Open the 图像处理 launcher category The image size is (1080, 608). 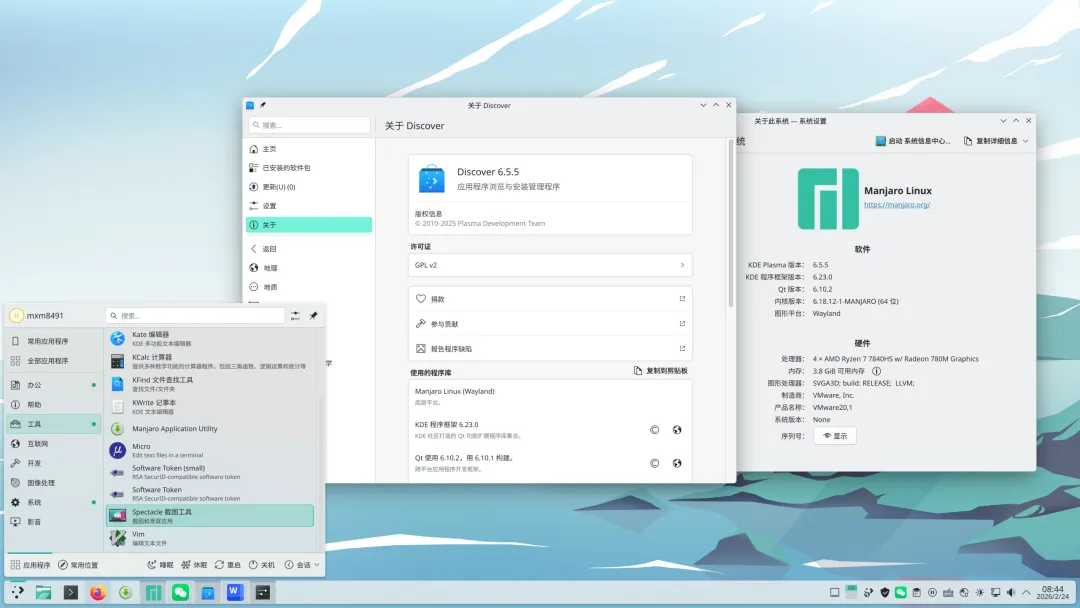pyautogui.click(x=54, y=483)
